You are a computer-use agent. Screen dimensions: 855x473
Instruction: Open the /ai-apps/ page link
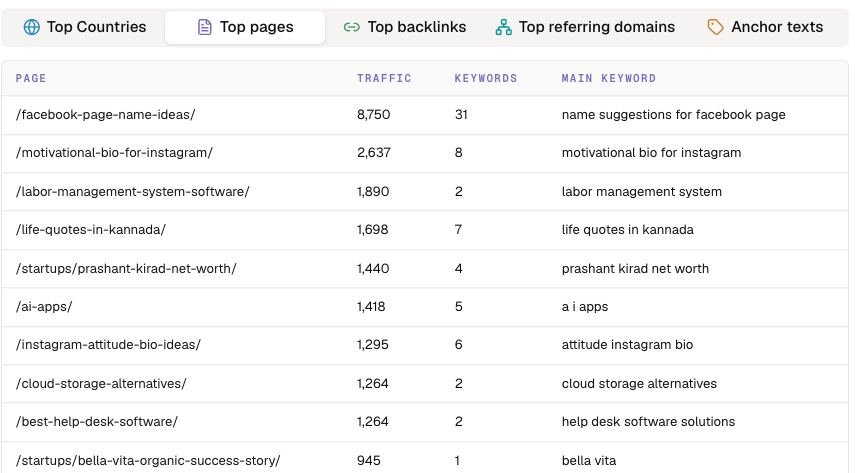tap(44, 307)
